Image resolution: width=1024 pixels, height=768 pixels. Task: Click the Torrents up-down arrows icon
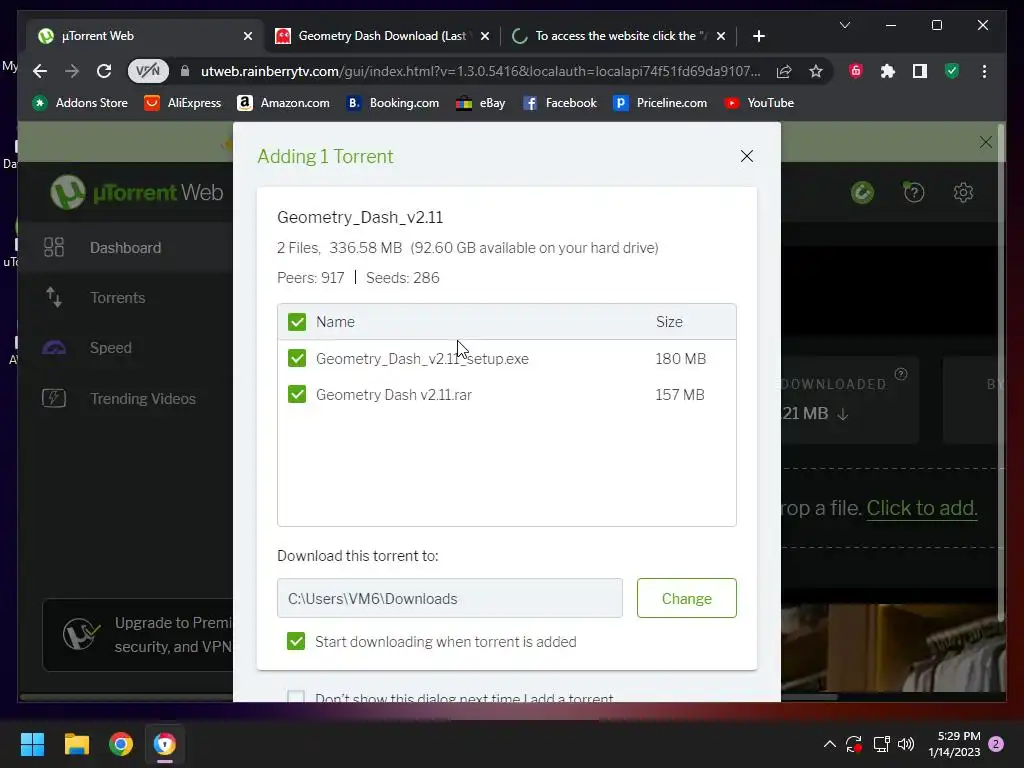click(x=54, y=297)
